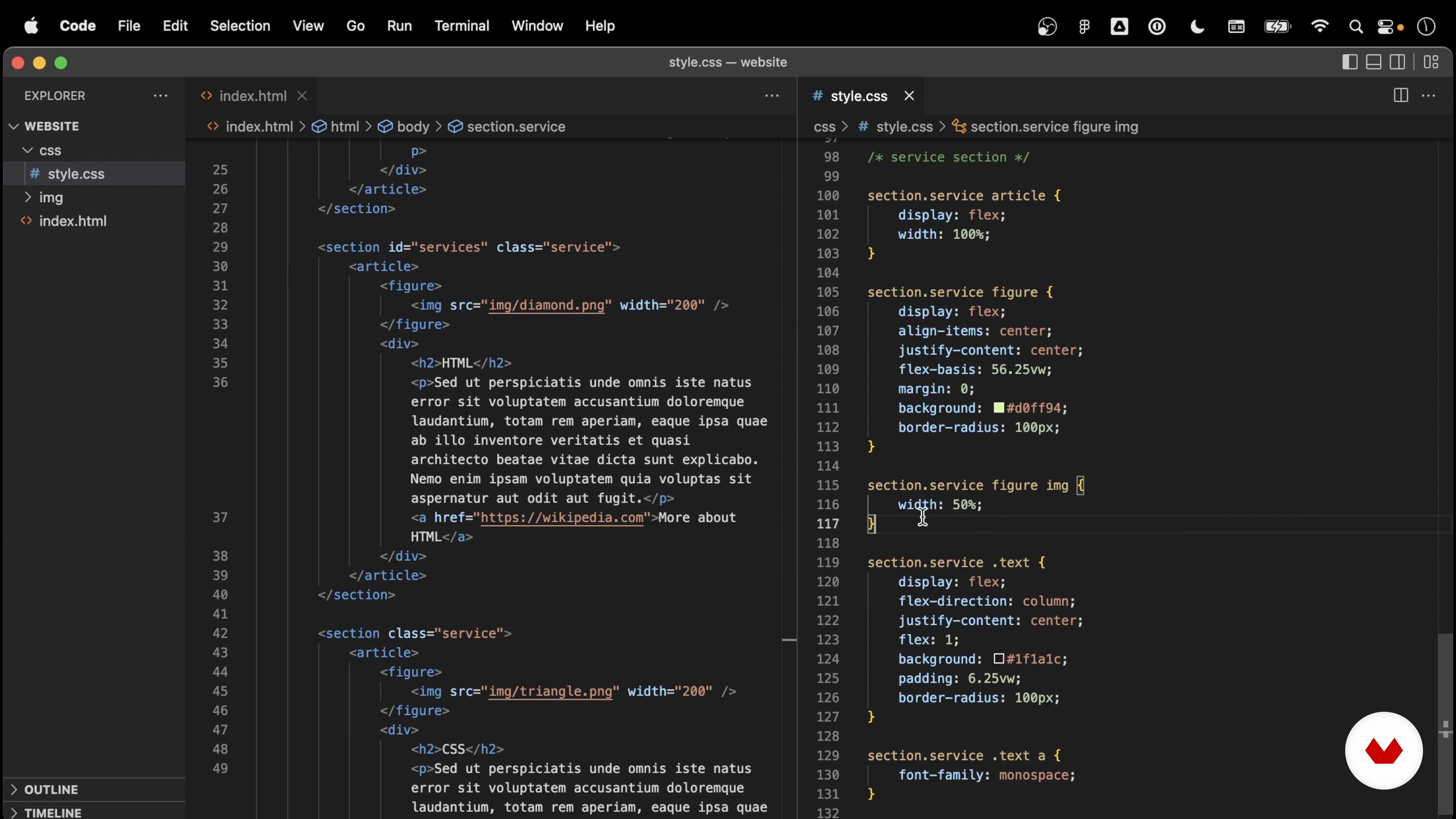Image resolution: width=1456 pixels, height=819 pixels.
Task: Open Customize Layout icon
Action: point(1431,62)
